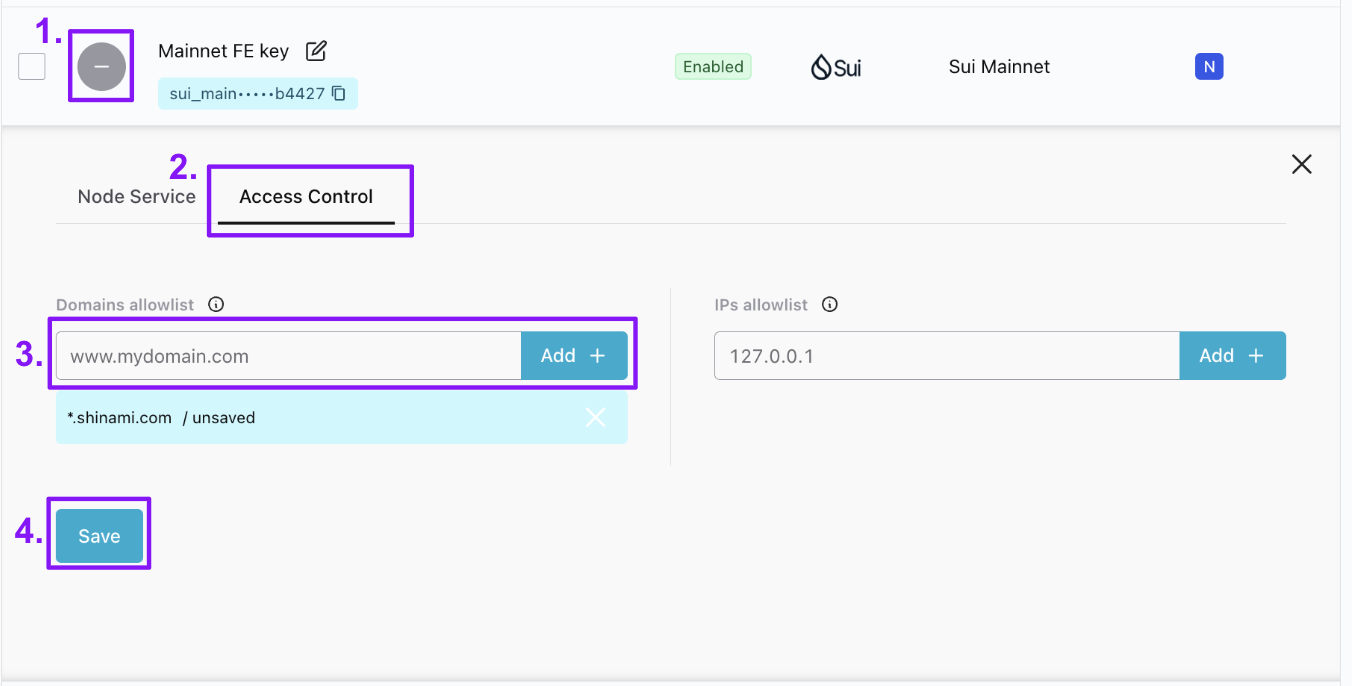Save the access control changes

(x=99, y=536)
